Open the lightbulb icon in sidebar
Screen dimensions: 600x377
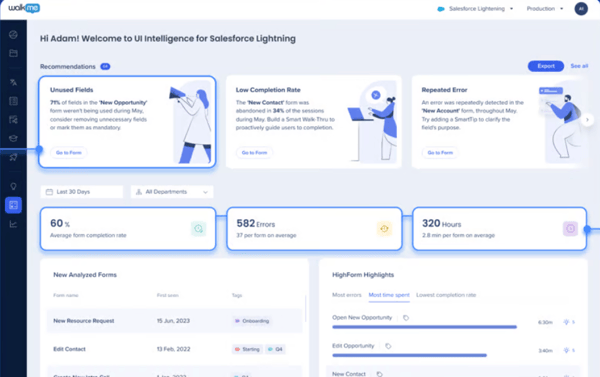(x=13, y=186)
